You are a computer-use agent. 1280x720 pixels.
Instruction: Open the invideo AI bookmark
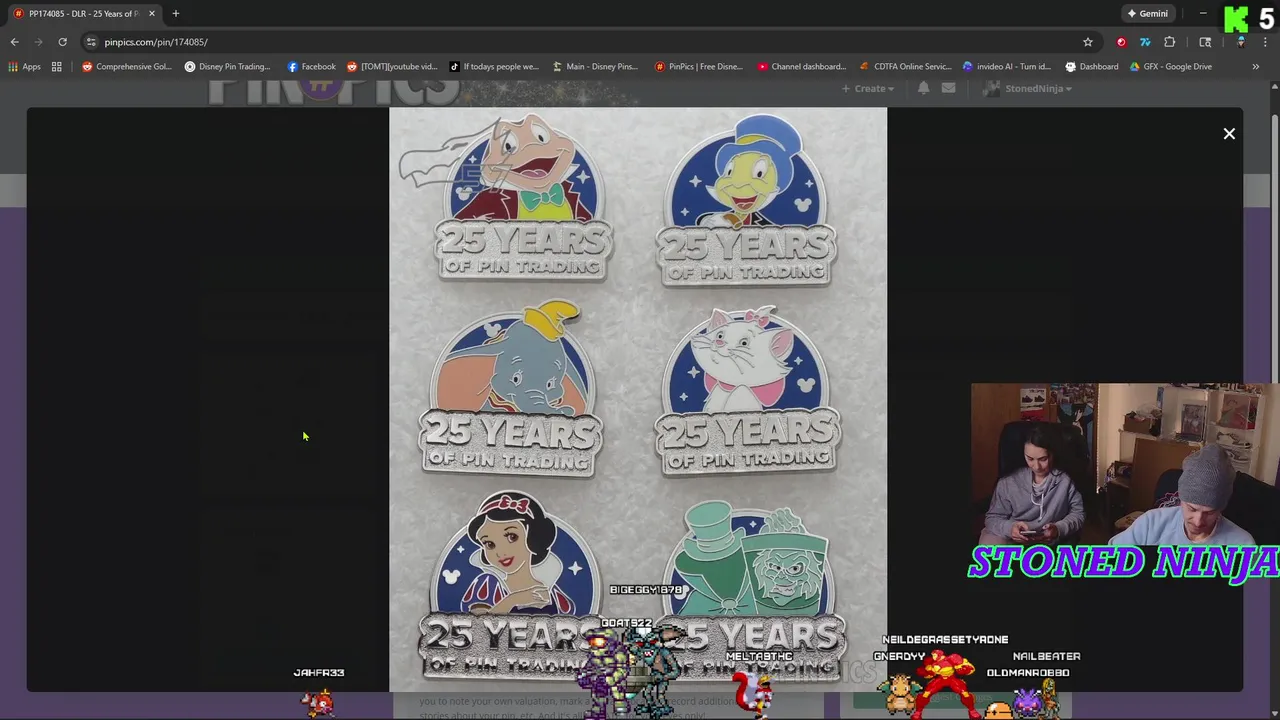tap(1006, 67)
